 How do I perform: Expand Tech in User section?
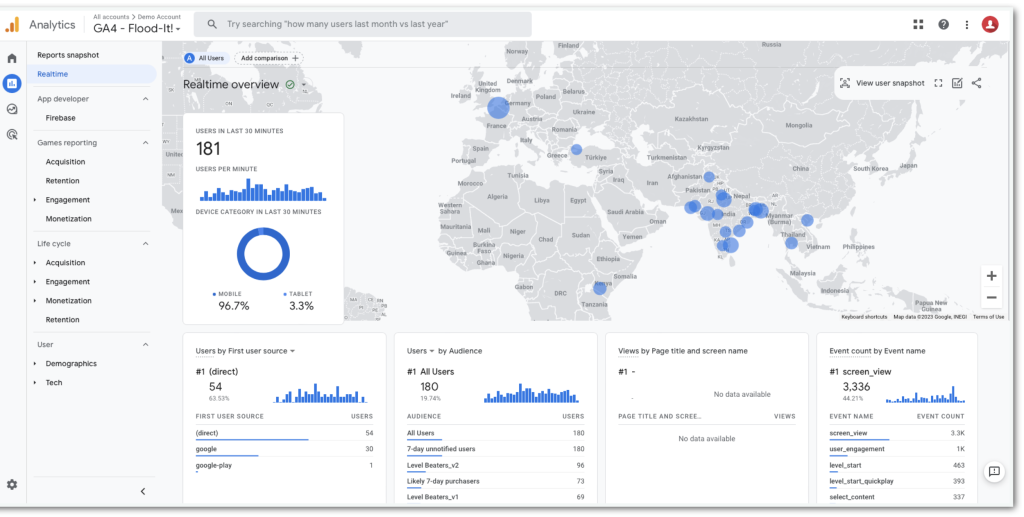[35, 383]
